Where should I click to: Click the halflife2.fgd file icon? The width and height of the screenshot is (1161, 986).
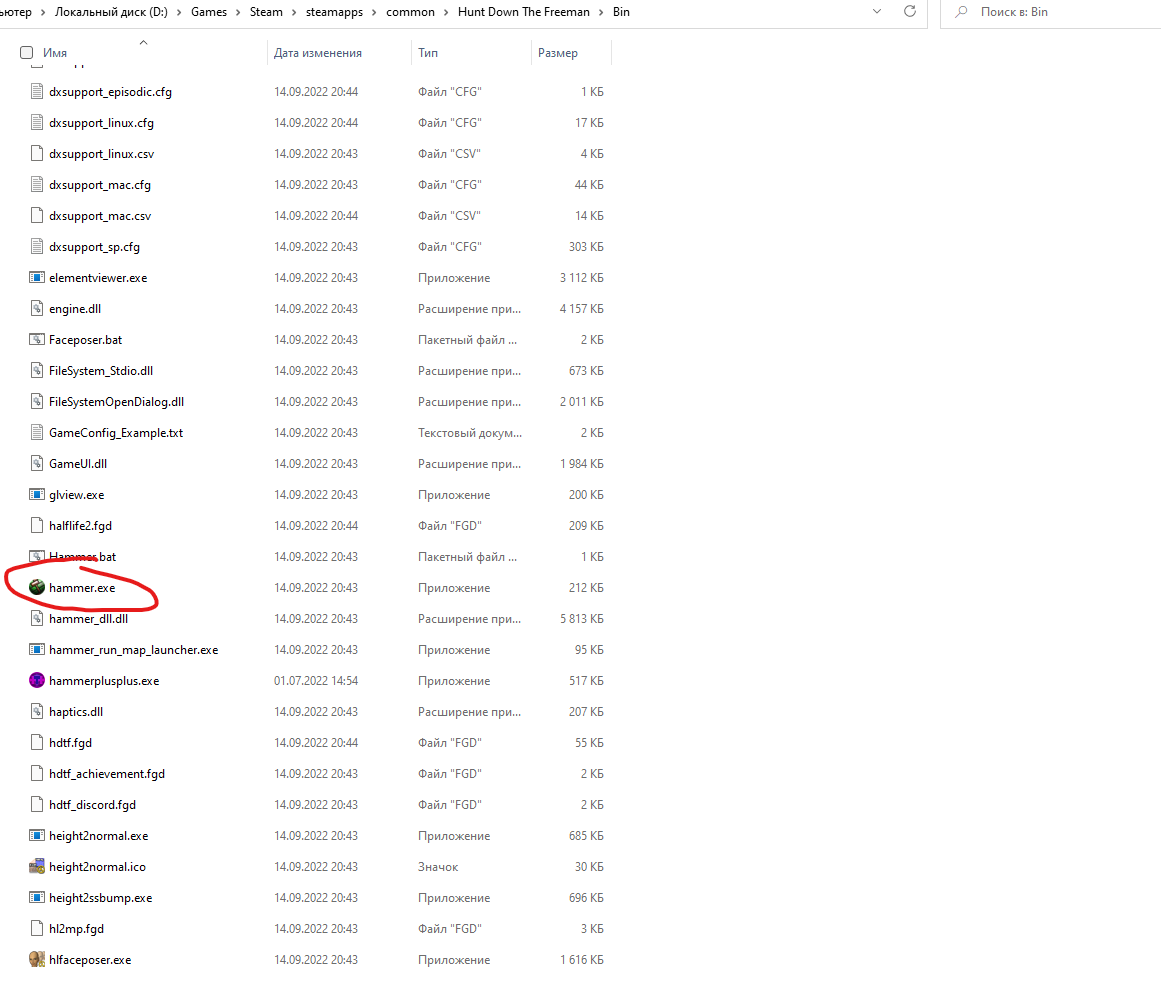pos(37,526)
